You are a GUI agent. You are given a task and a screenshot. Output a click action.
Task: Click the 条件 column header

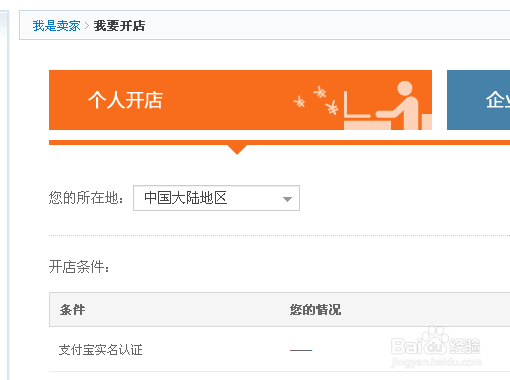(72, 310)
